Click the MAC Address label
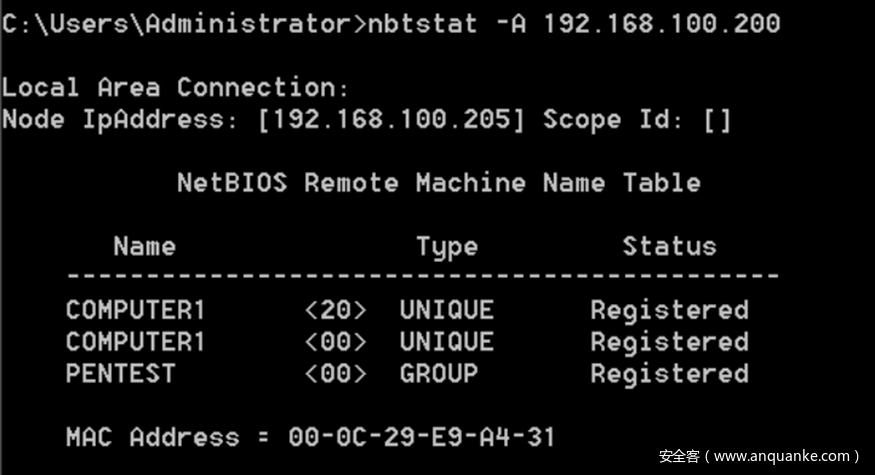875x475 pixels. (152, 437)
